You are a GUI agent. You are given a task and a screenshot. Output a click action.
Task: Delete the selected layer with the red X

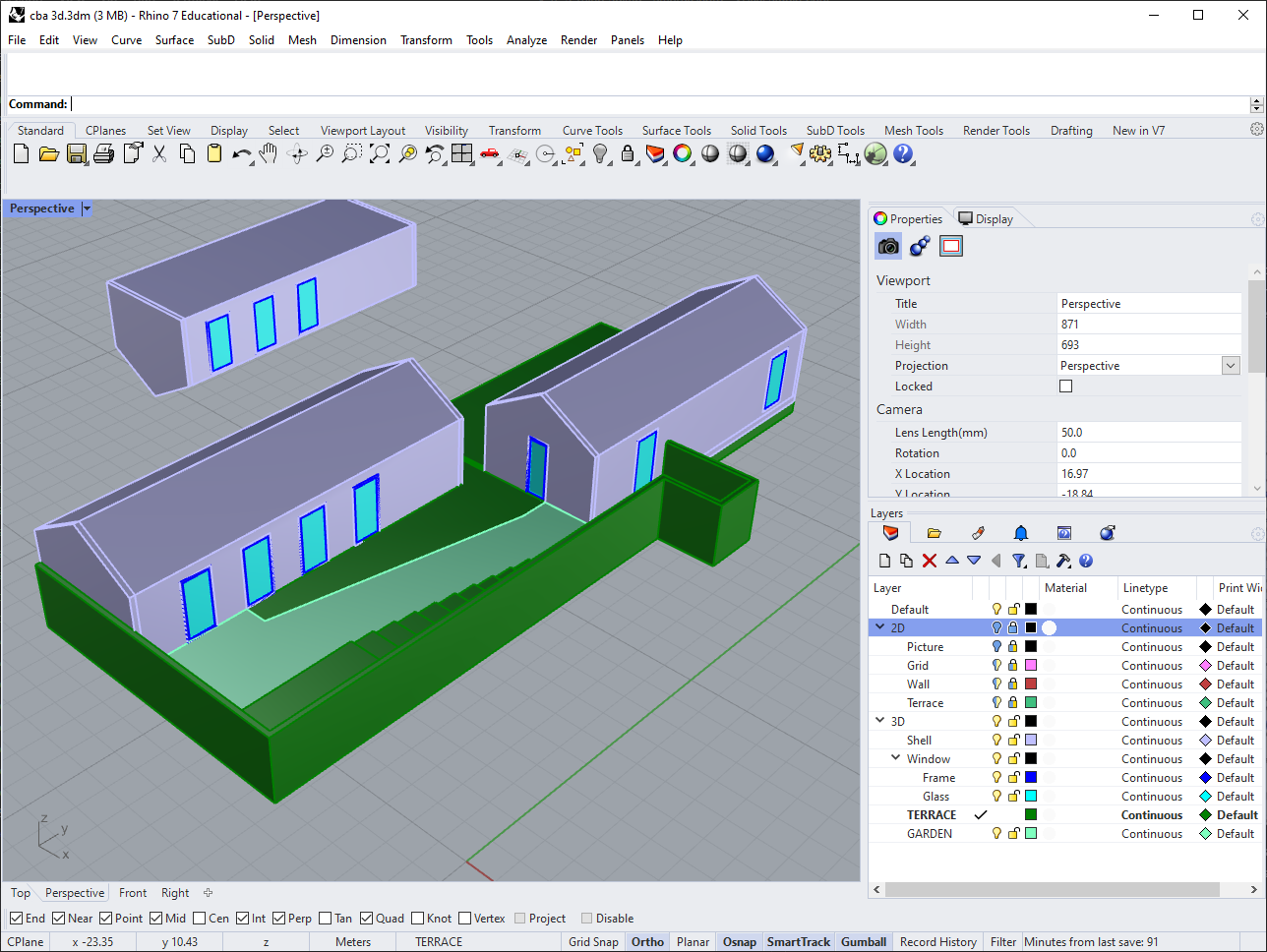tap(929, 560)
